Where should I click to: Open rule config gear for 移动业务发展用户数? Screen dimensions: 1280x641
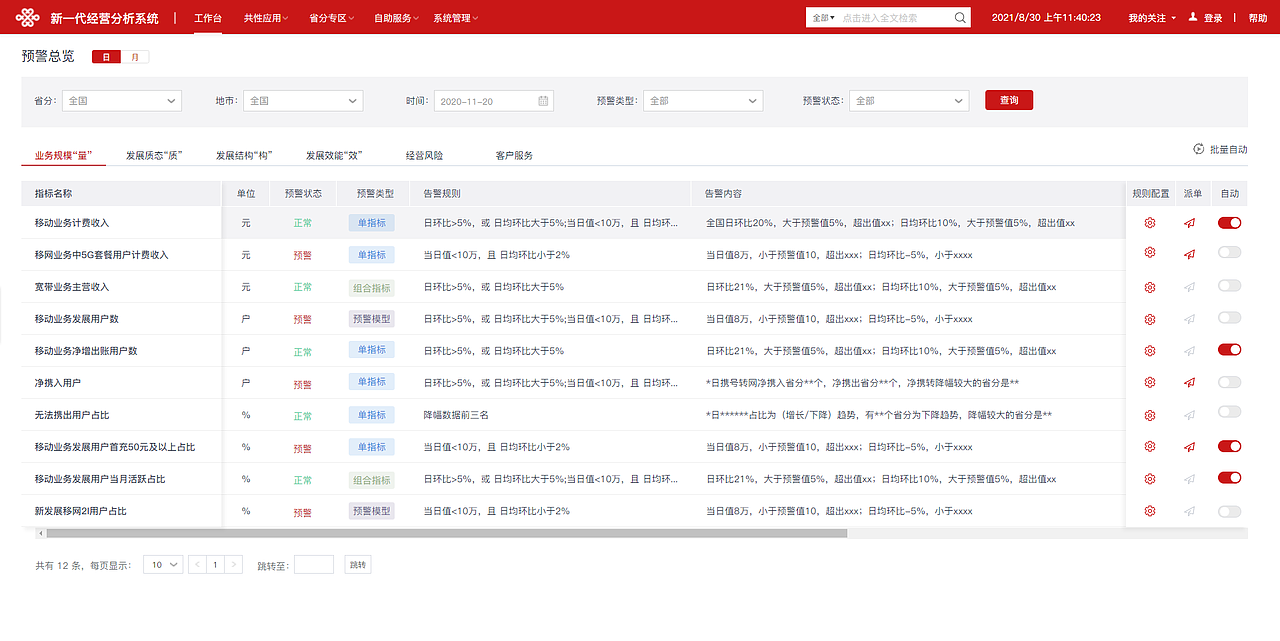(1150, 319)
